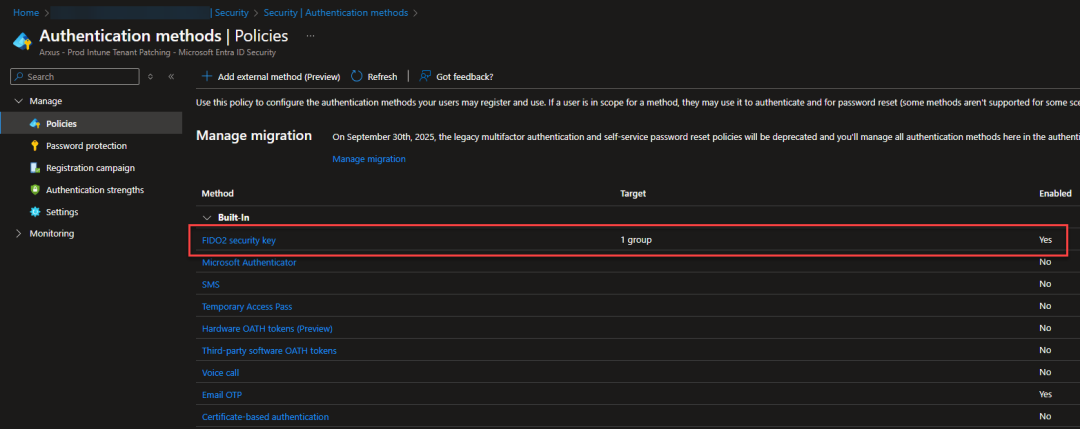Click the Got feedback person icon
Image resolution: width=1080 pixels, height=429 pixels.
(x=425, y=76)
